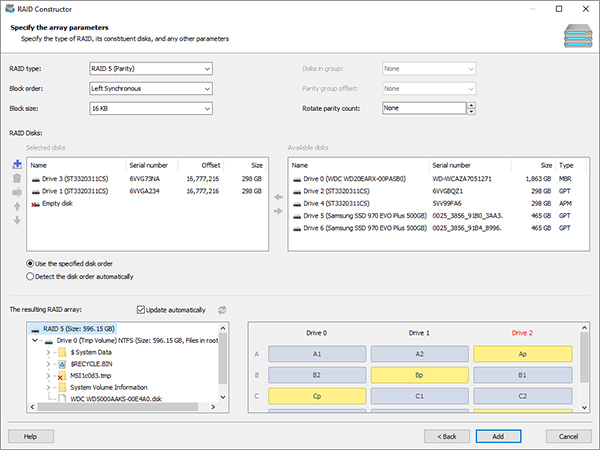Click the add disk plus icon

pos(17,165)
